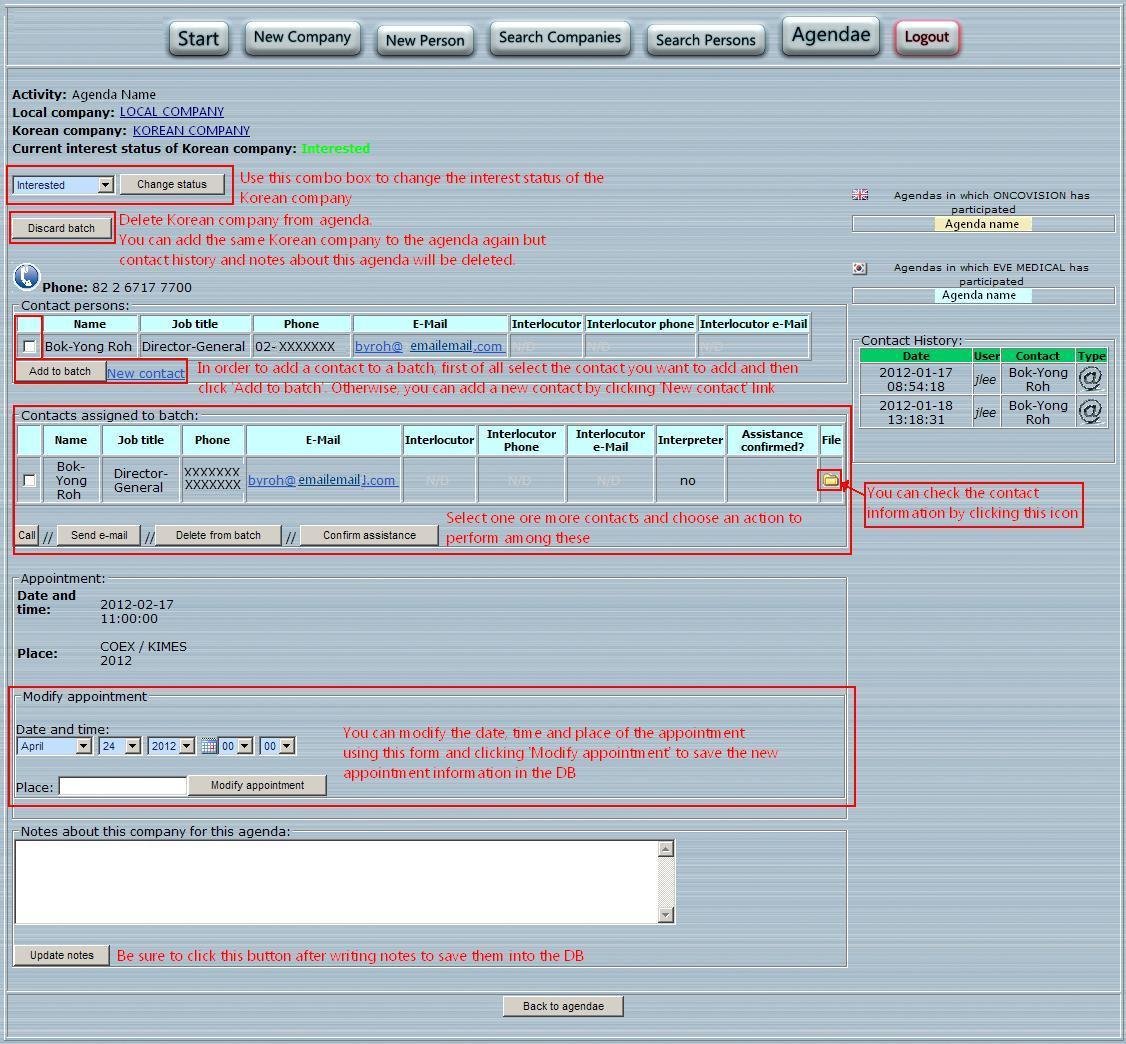This screenshot has height=1044, width=1126.
Task: Go to Search Companies
Action: click(x=560, y=39)
